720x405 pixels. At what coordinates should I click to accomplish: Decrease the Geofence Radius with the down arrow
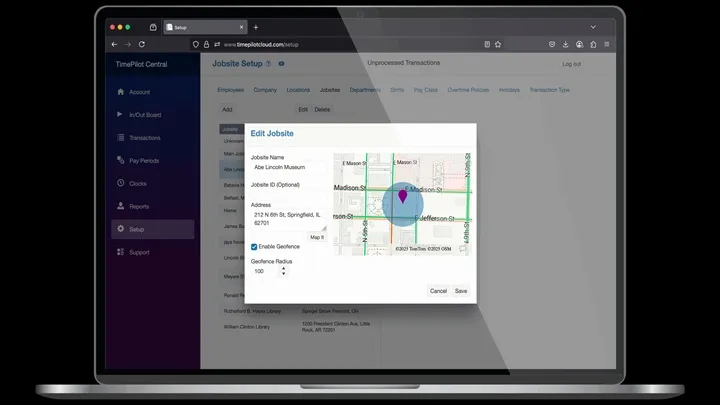tap(283, 274)
